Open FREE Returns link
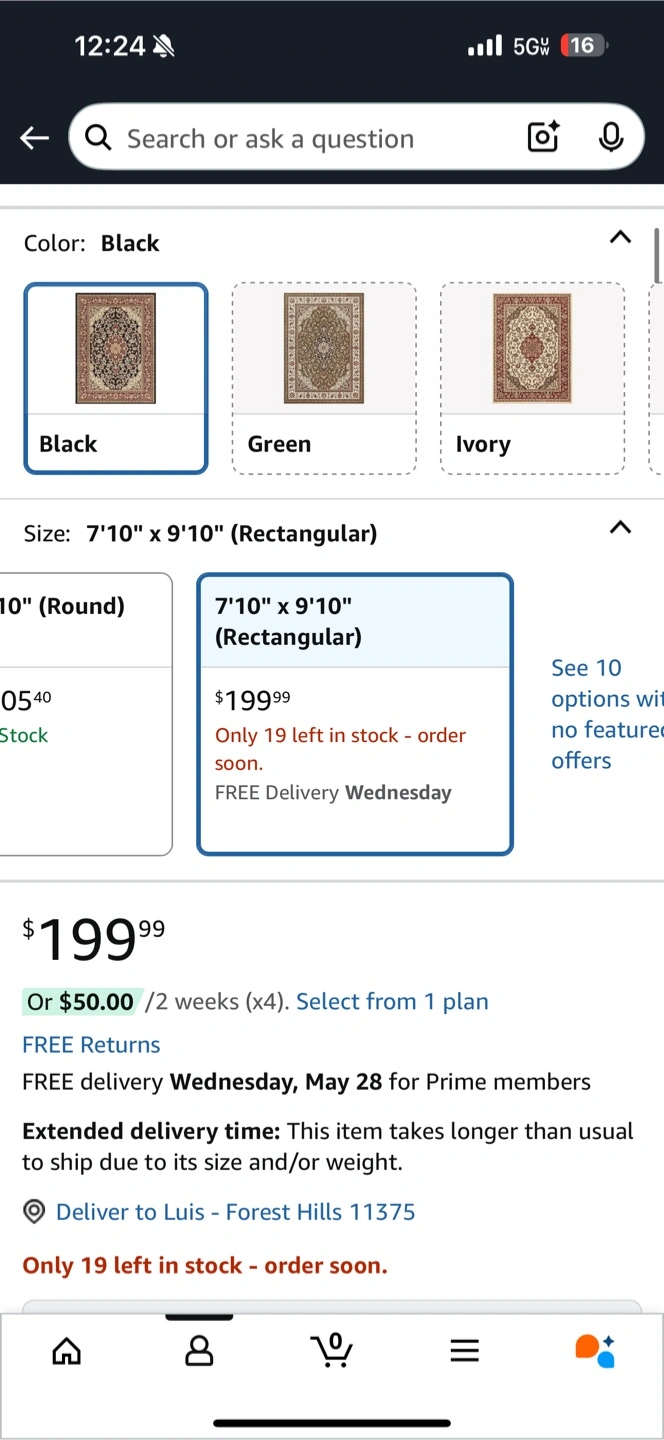The image size is (664, 1440). pos(91,1045)
